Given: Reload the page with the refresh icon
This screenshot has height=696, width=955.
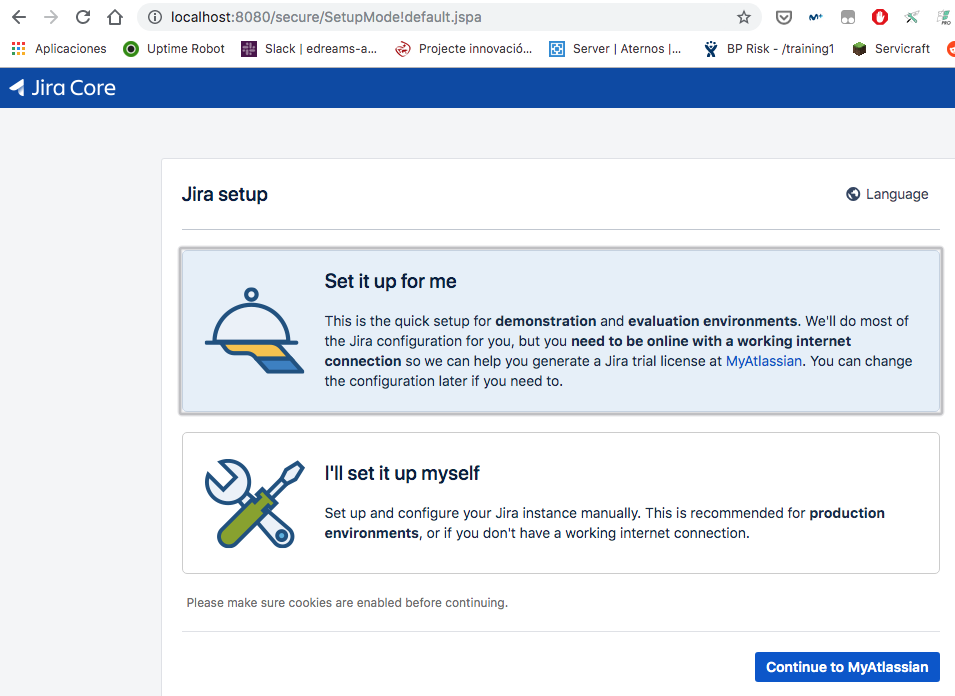Looking at the screenshot, I should [x=82, y=16].
